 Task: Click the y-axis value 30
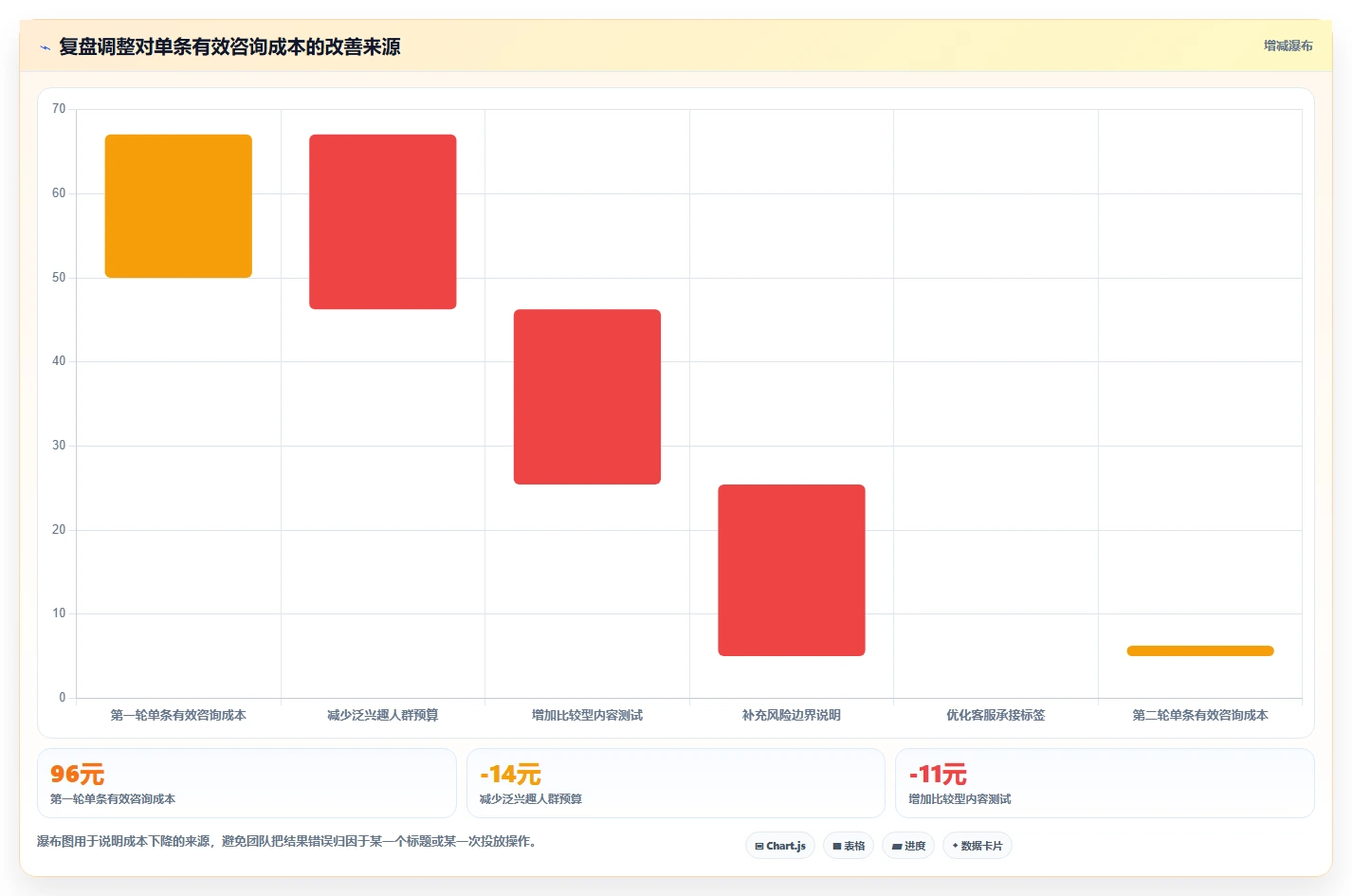[x=59, y=446]
